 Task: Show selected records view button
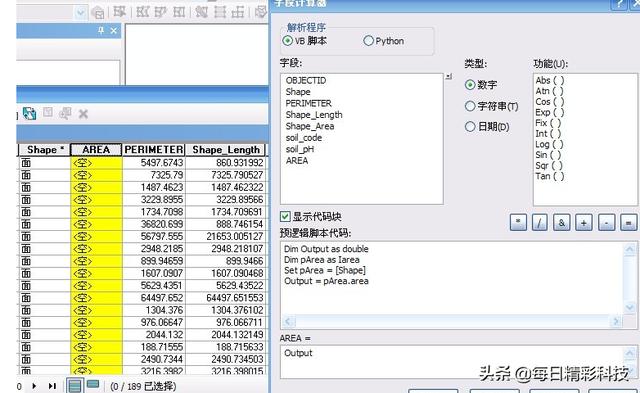click(93, 384)
